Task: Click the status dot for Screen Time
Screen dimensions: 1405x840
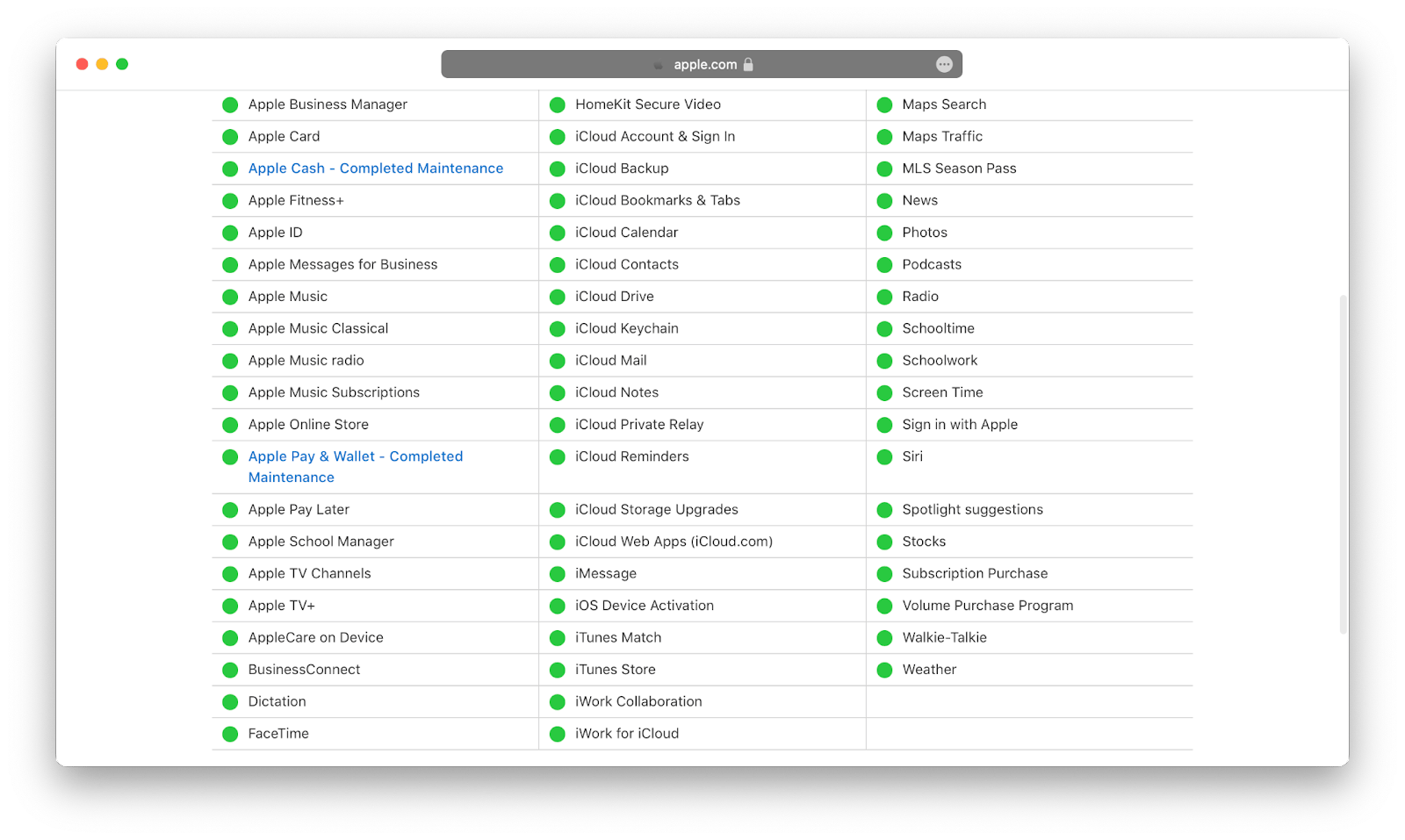Action: [884, 392]
